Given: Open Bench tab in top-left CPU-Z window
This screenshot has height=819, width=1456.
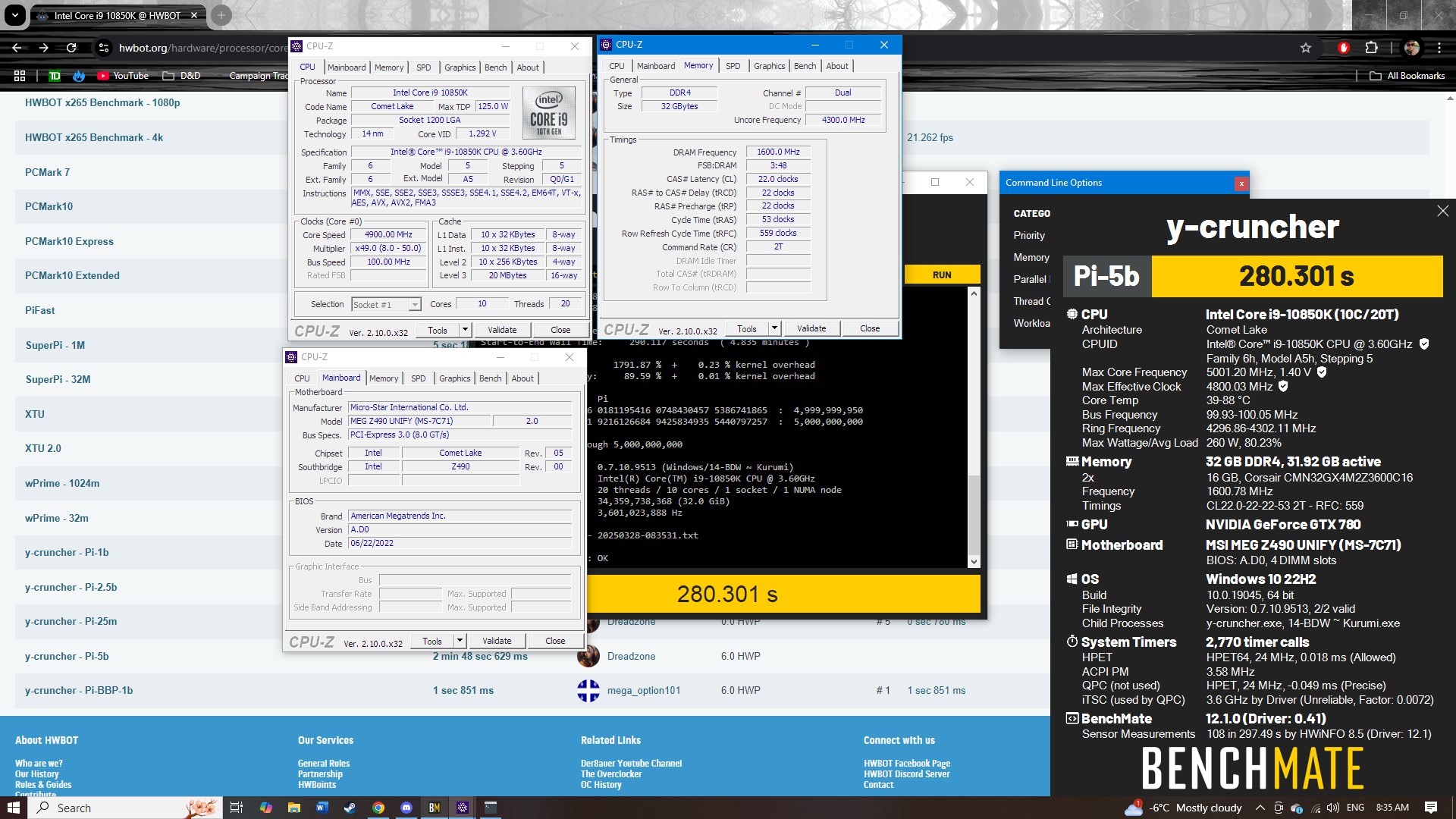Looking at the screenshot, I should pos(495,67).
